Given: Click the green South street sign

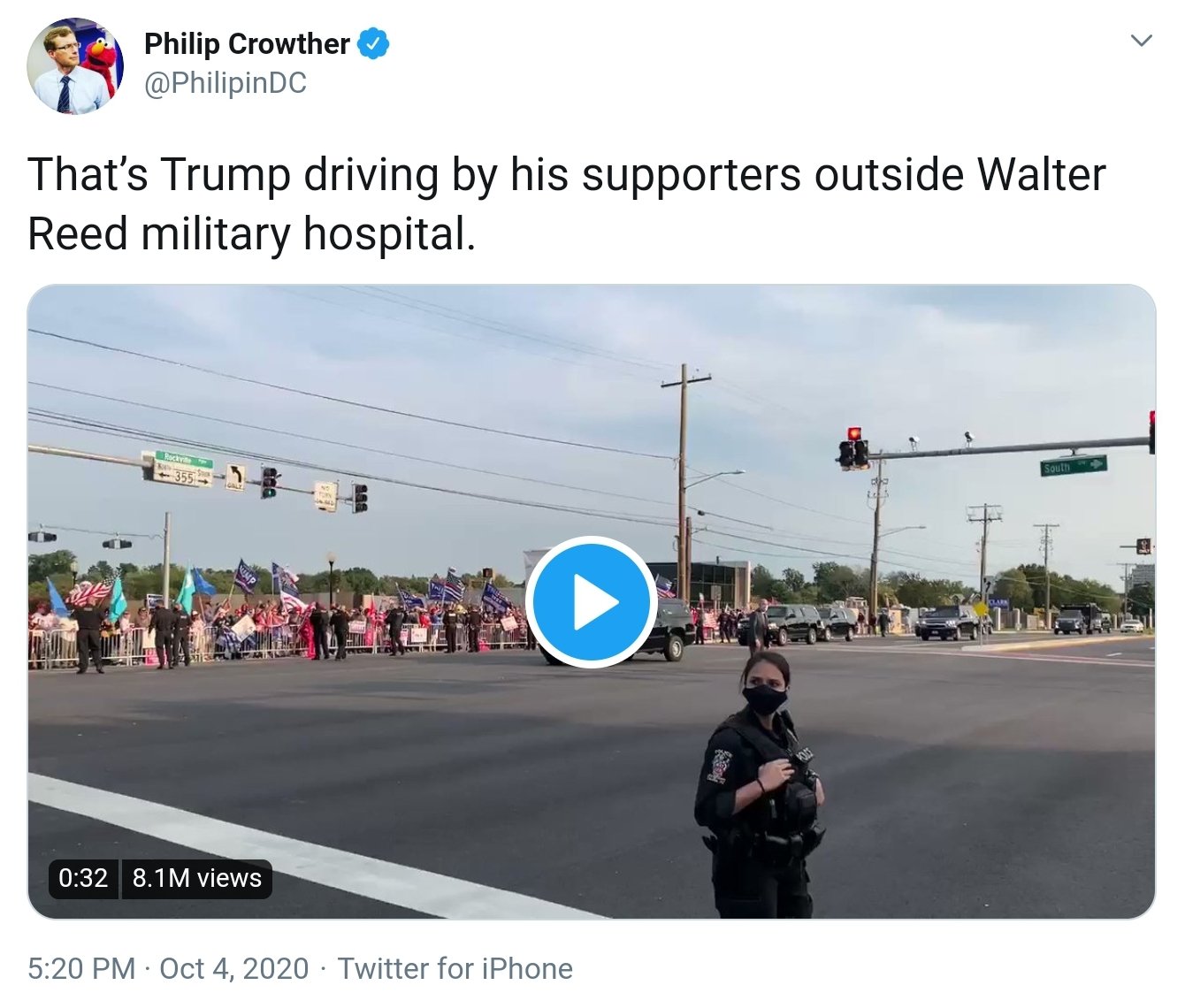Looking at the screenshot, I should [x=1074, y=465].
